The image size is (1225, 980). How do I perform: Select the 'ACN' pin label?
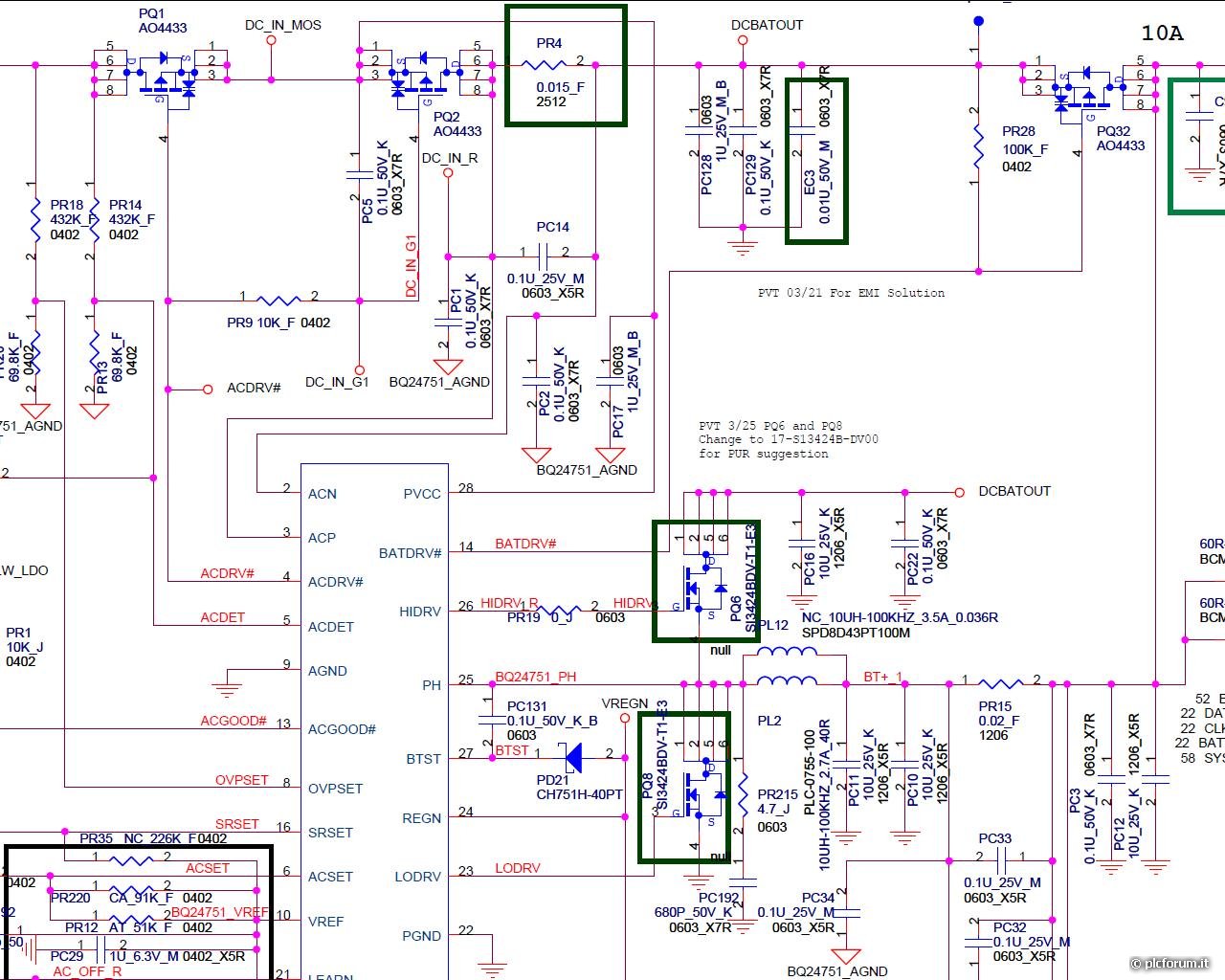click(x=323, y=494)
